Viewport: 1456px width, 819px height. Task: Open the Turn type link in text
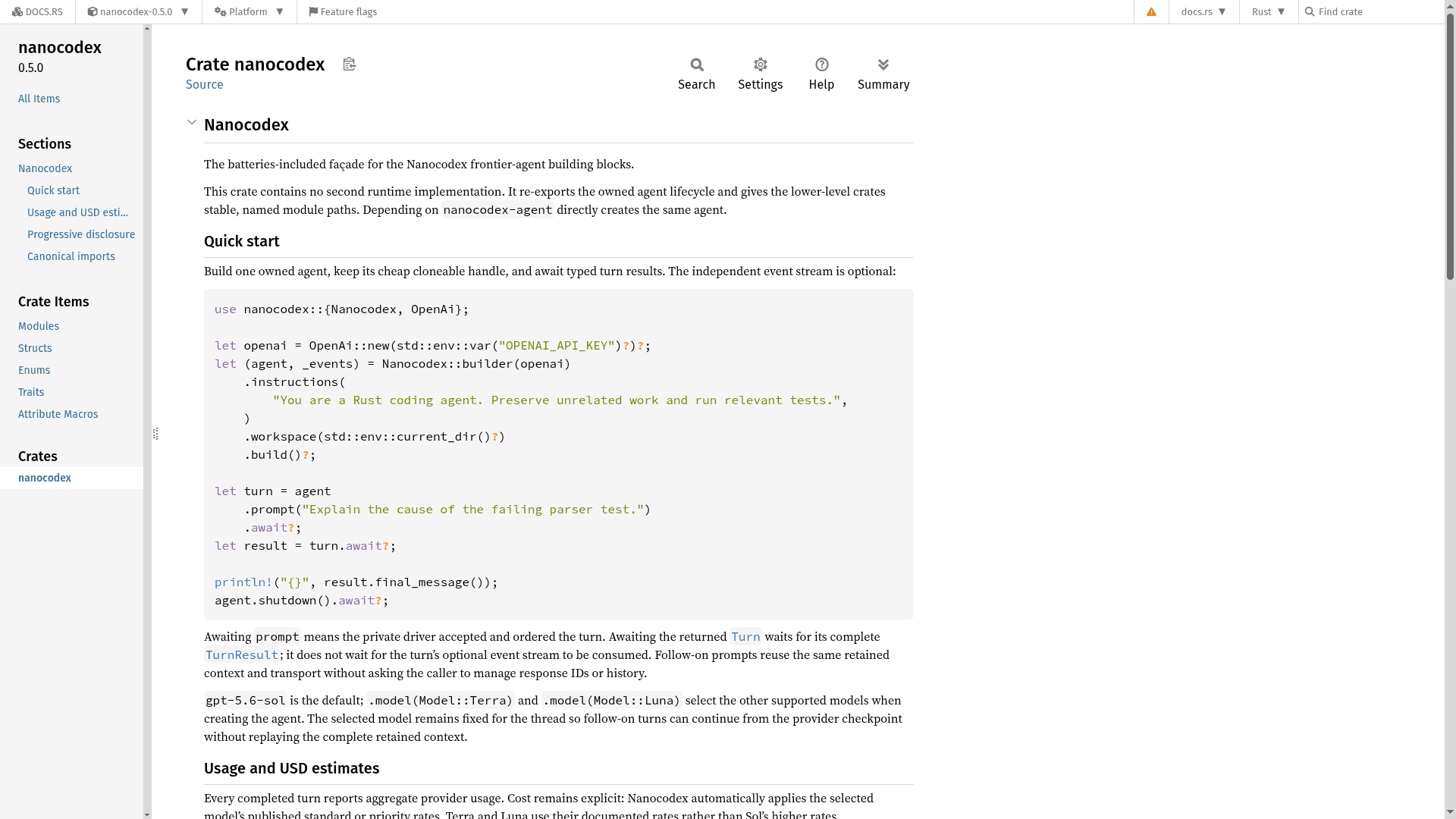[745, 637]
